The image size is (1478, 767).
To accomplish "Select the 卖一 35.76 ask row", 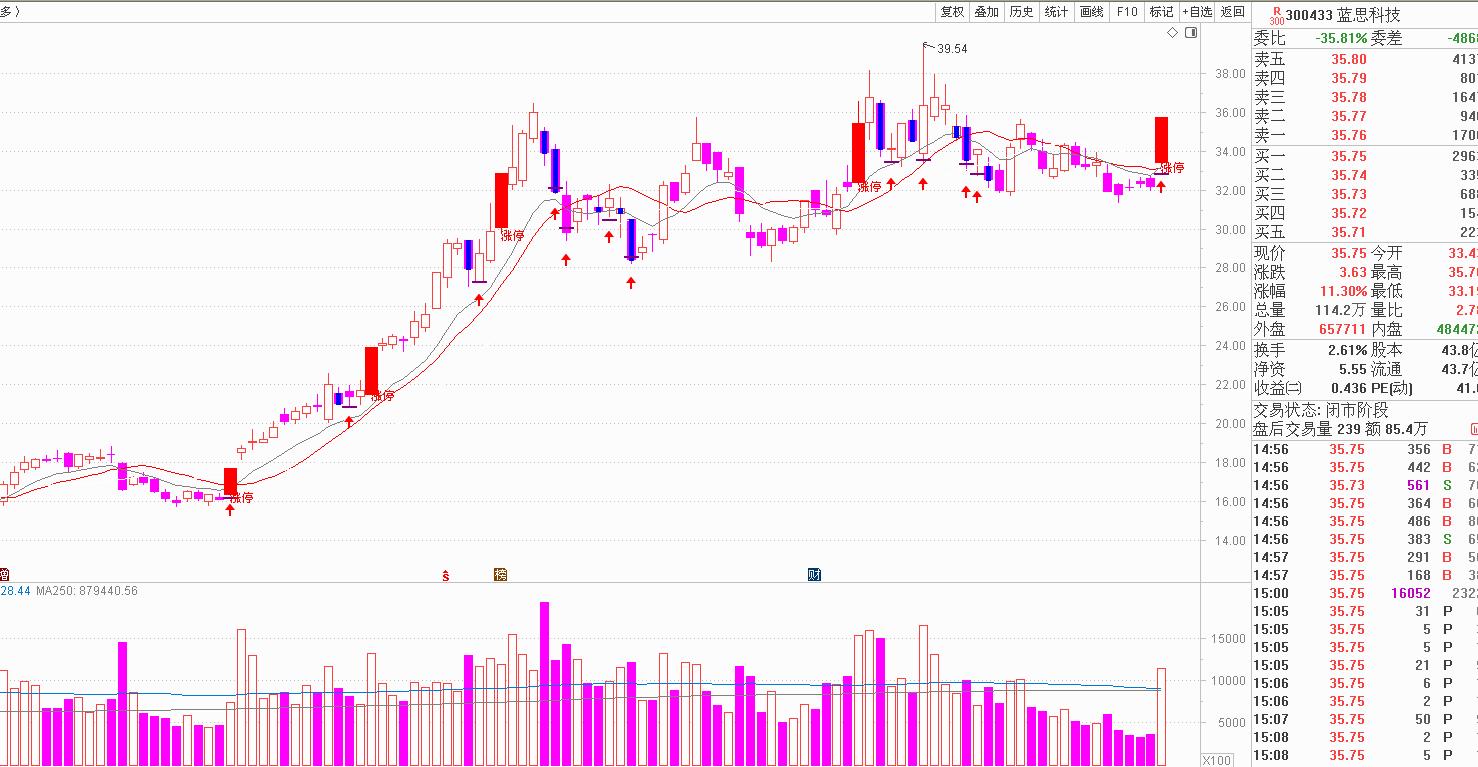I will tap(1365, 135).
